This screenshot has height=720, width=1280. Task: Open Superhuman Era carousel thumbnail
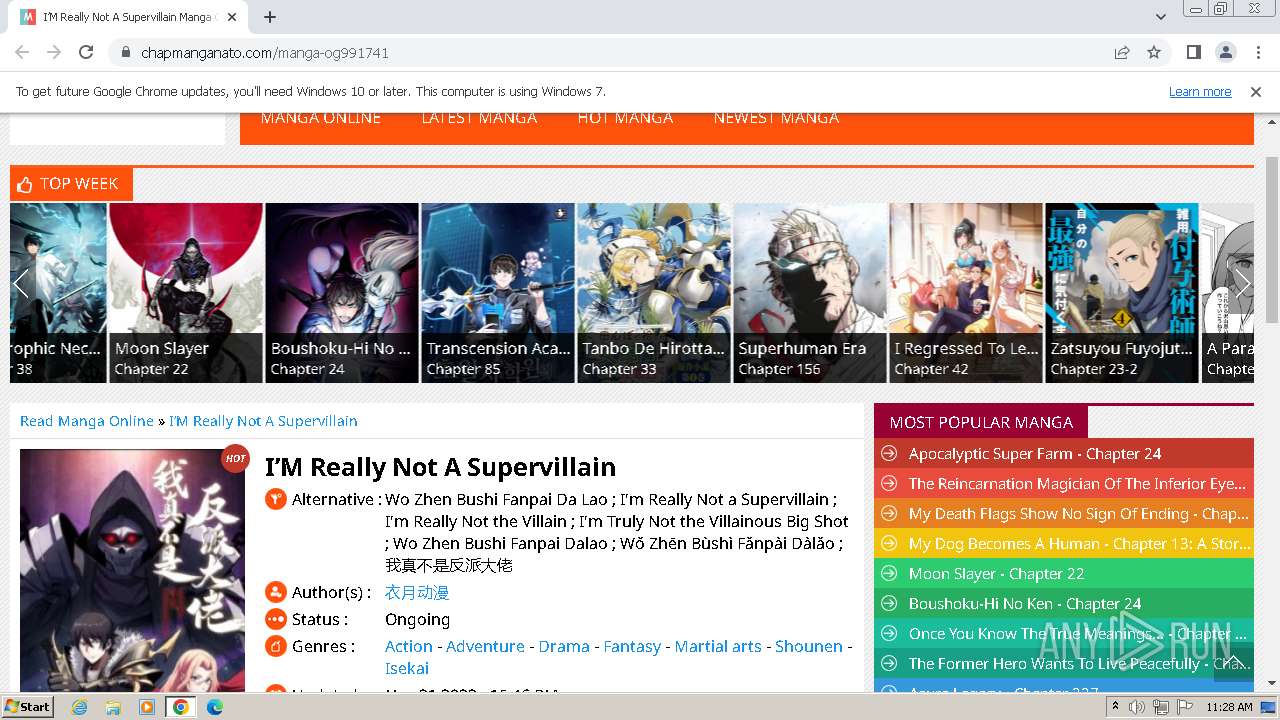(x=810, y=293)
